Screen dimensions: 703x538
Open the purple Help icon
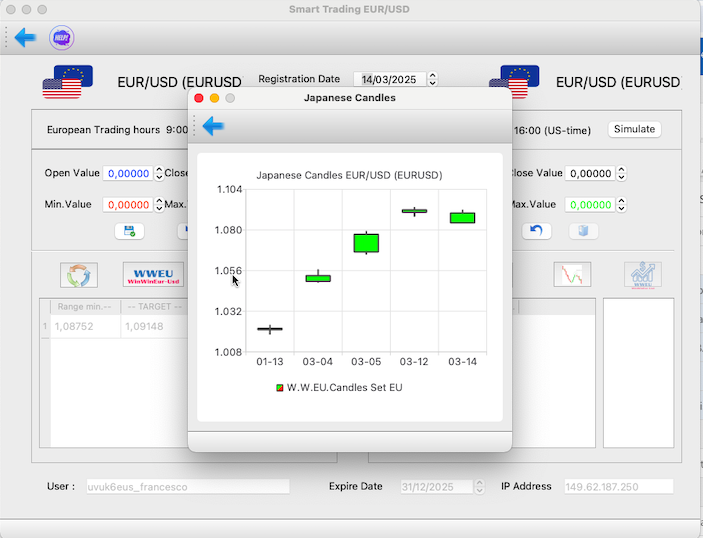pos(61,38)
